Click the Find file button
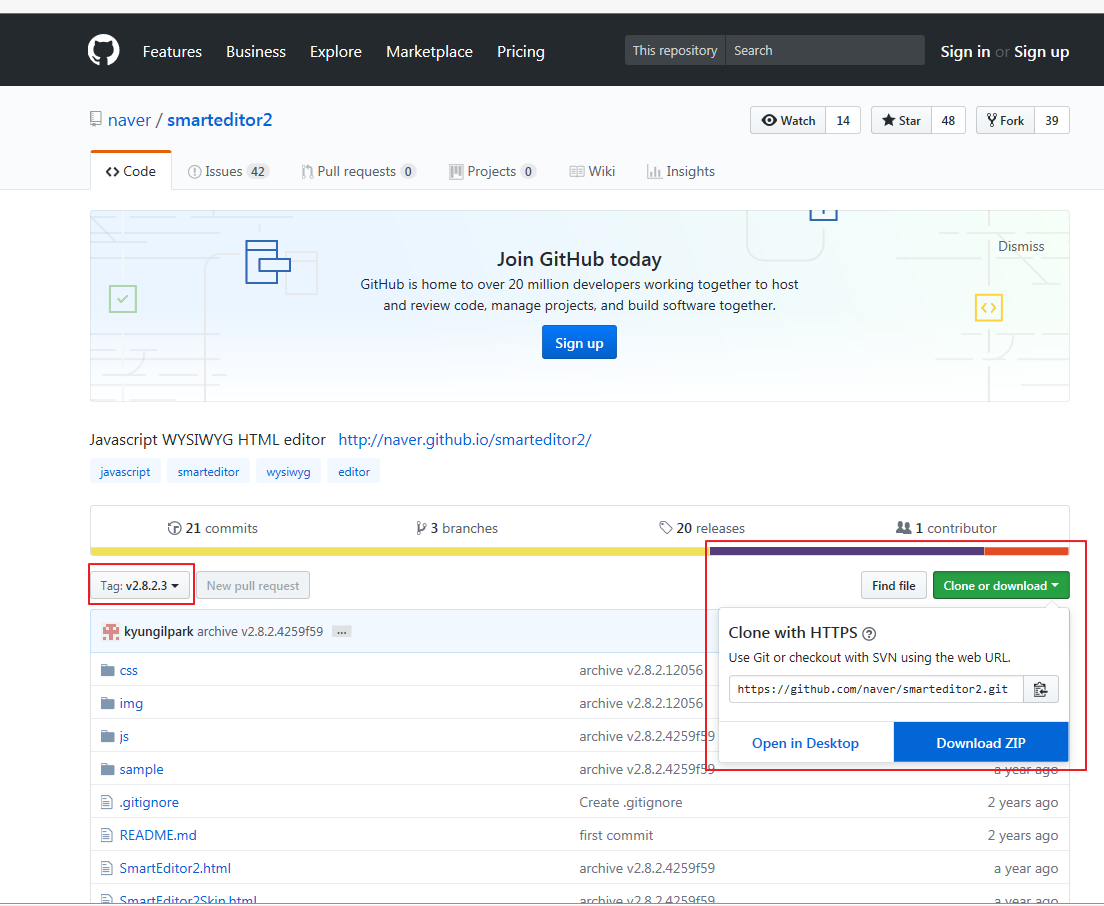 click(893, 586)
